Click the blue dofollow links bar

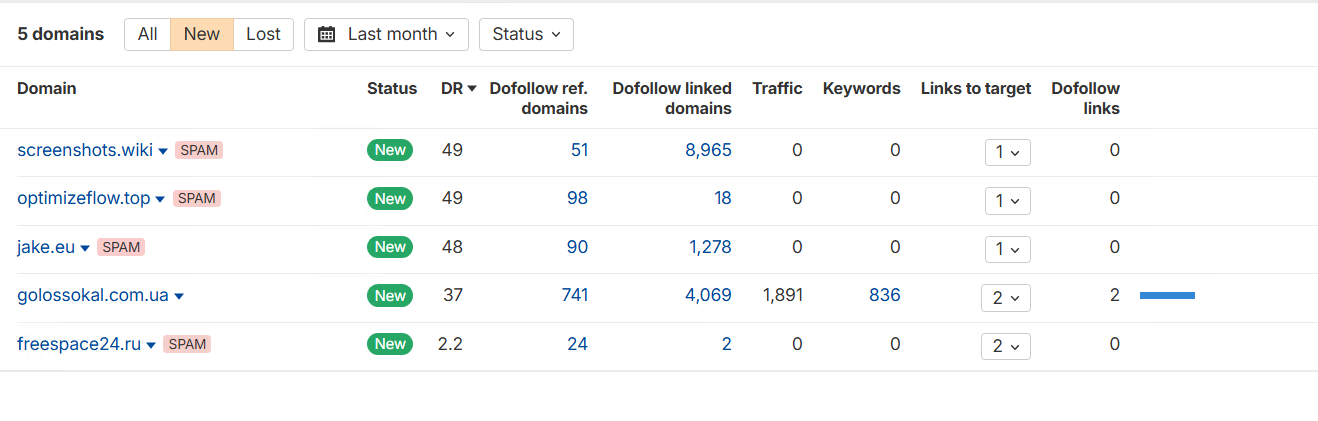1167,295
